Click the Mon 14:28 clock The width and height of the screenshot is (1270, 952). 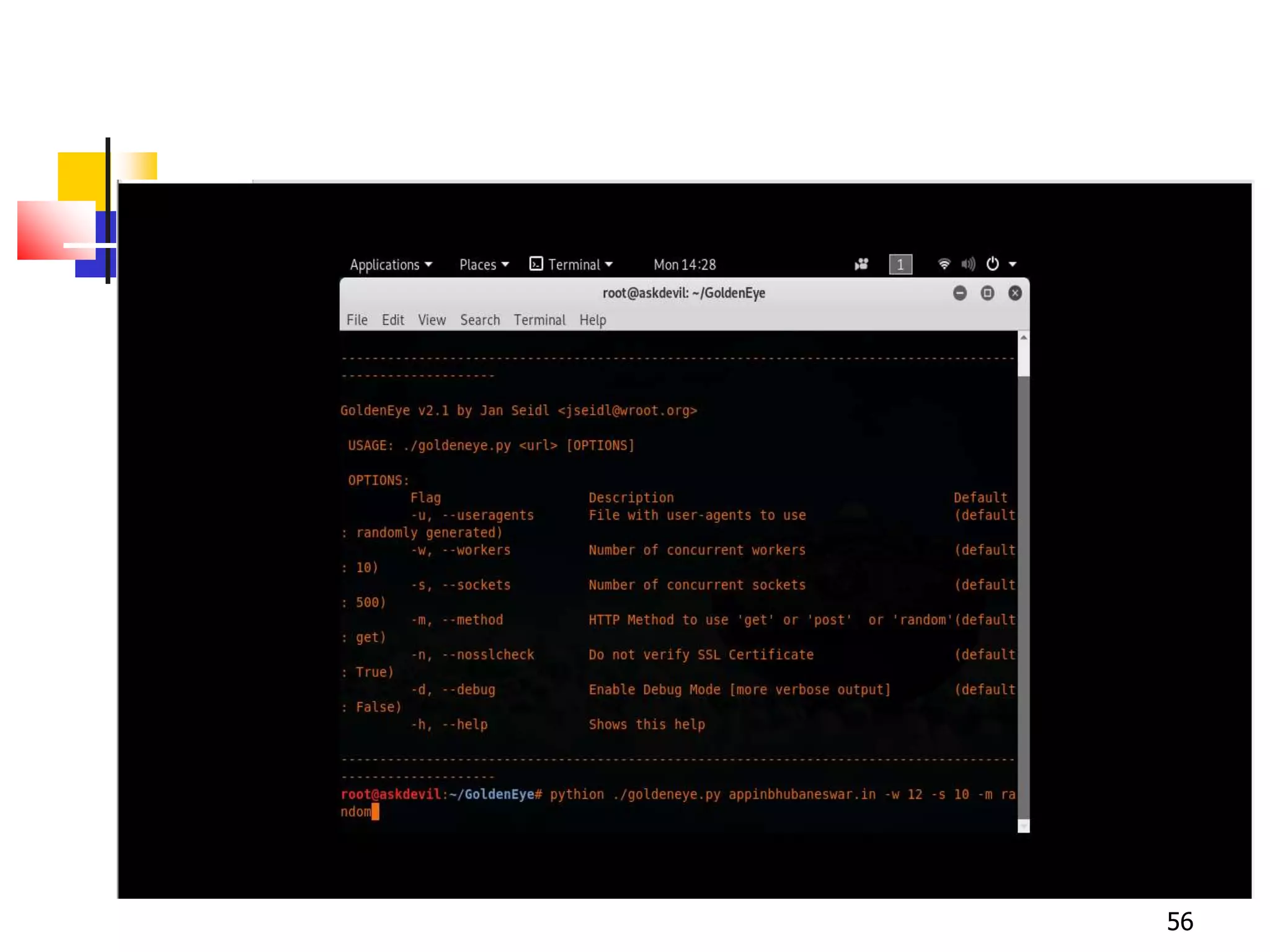[685, 265]
